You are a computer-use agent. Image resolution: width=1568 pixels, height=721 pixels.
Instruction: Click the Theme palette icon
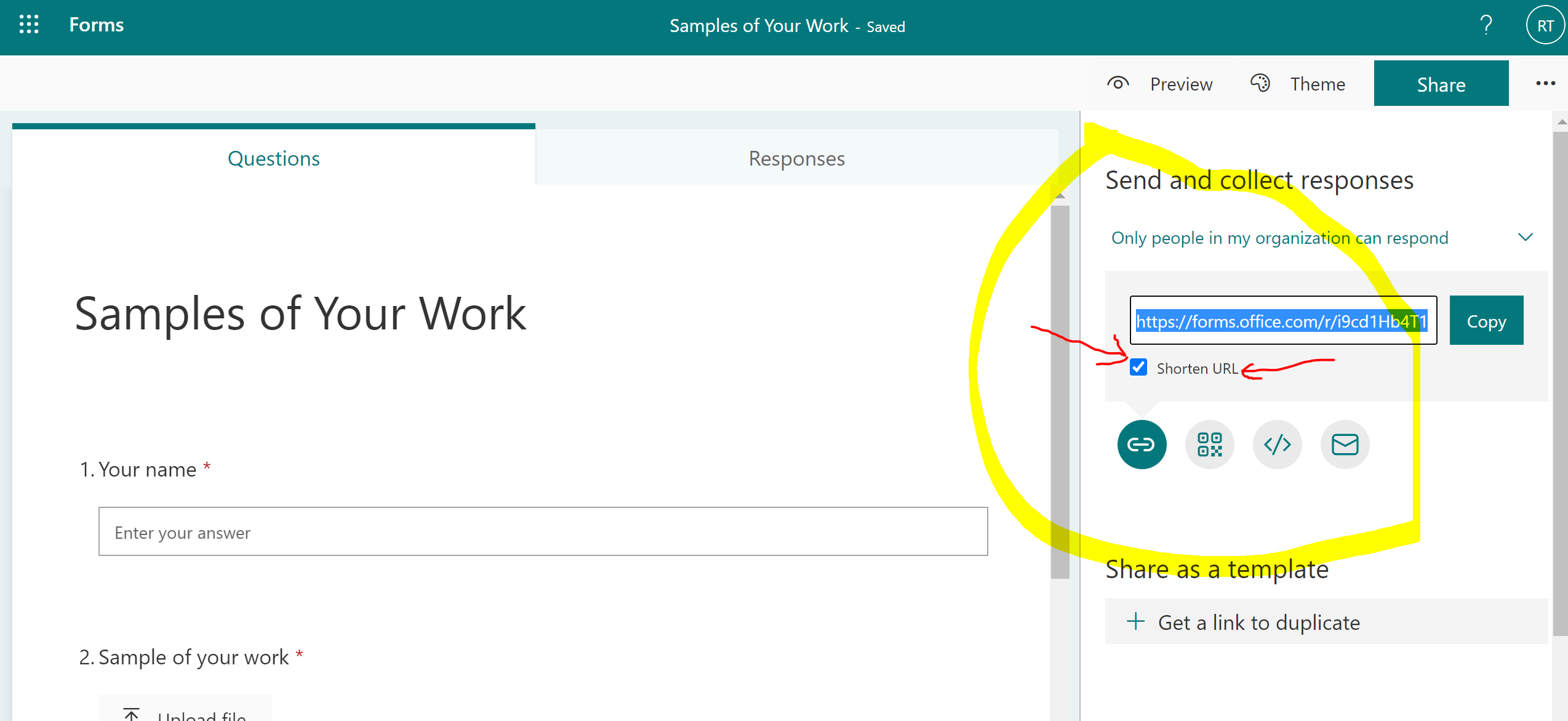(1260, 83)
